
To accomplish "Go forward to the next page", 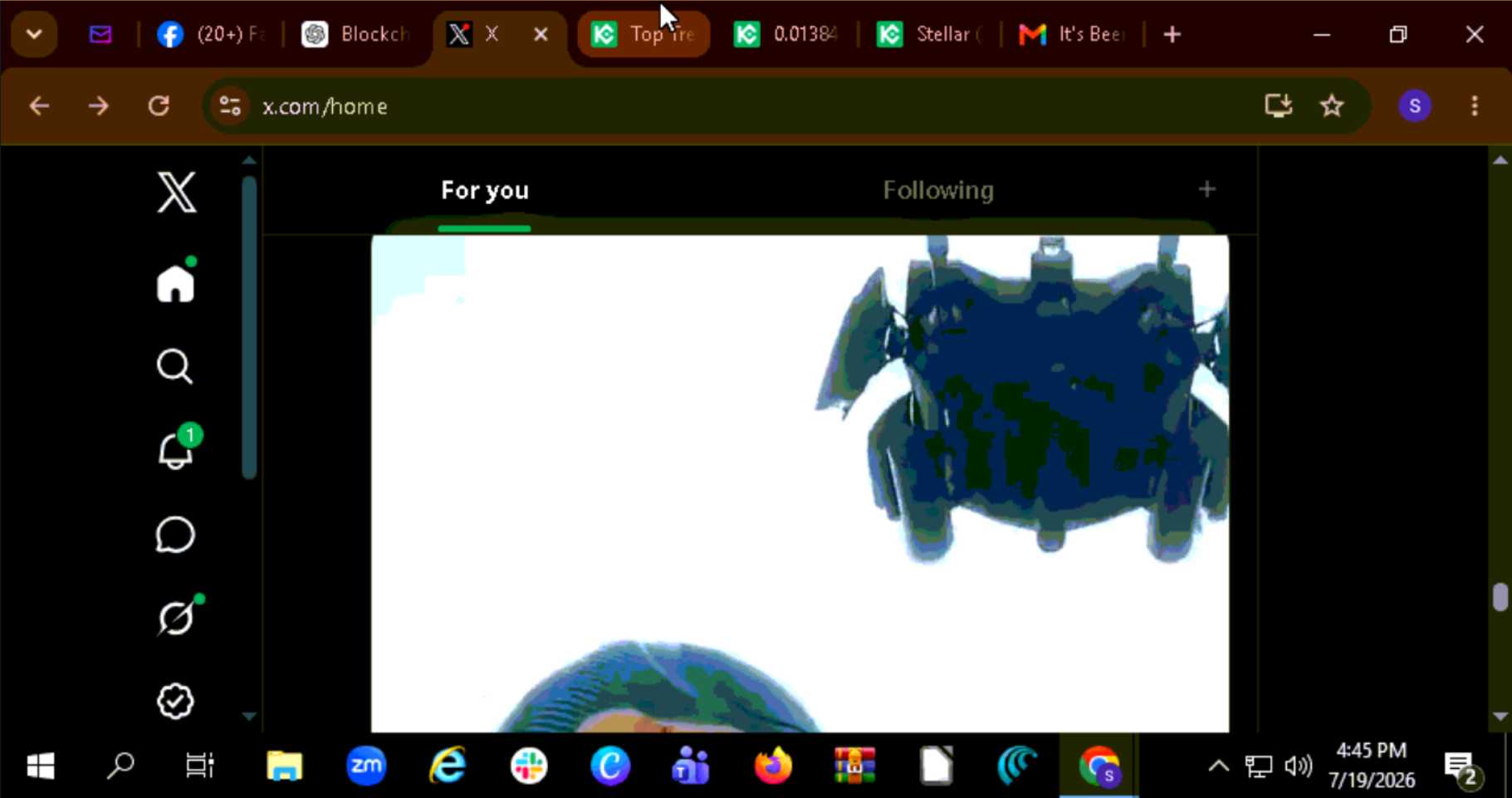I will pyautogui.click(x=99, y=106).
